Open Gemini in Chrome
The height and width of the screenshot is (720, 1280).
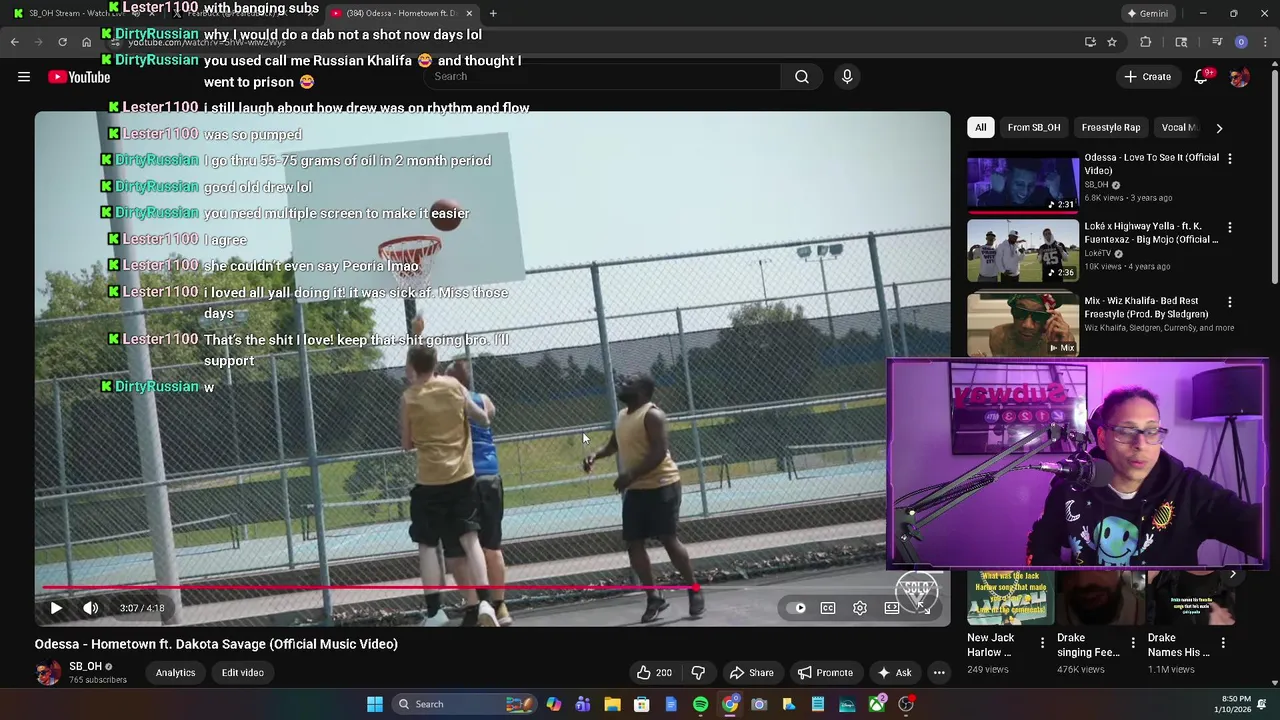(x=1147, y=13)
